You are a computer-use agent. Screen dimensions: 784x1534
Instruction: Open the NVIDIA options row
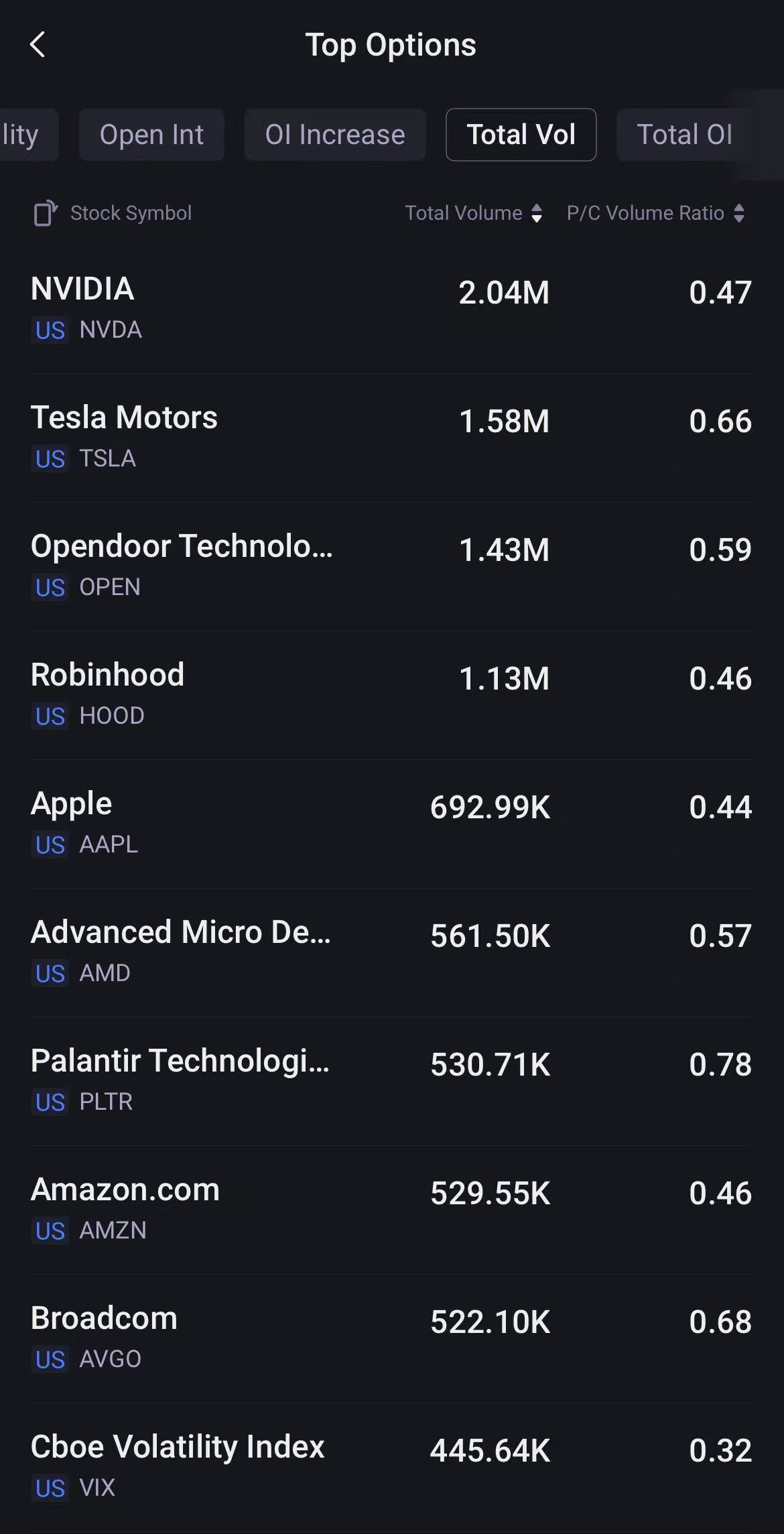(391, 308)
